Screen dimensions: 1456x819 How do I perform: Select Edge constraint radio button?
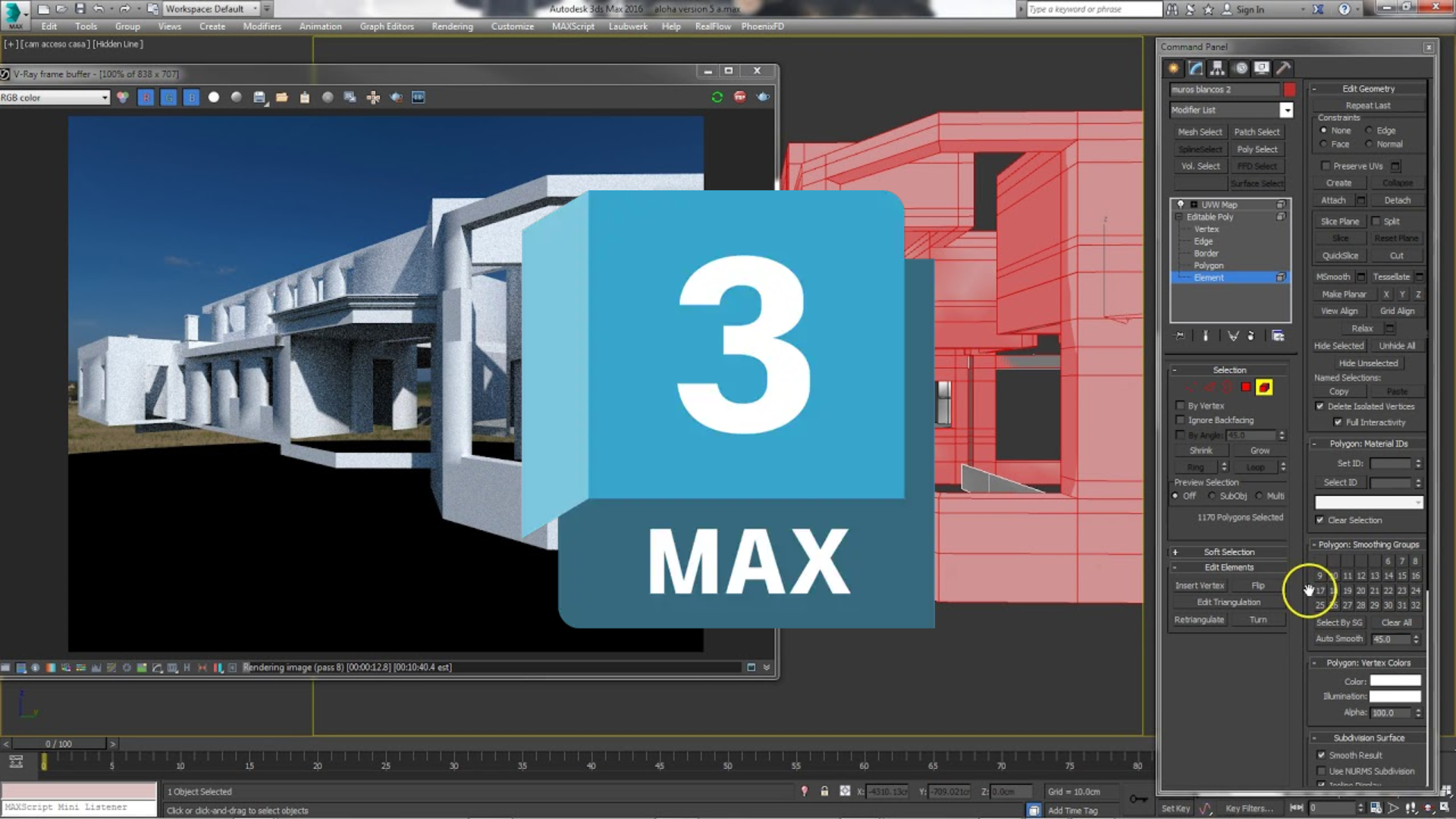tap(1370, 130)
